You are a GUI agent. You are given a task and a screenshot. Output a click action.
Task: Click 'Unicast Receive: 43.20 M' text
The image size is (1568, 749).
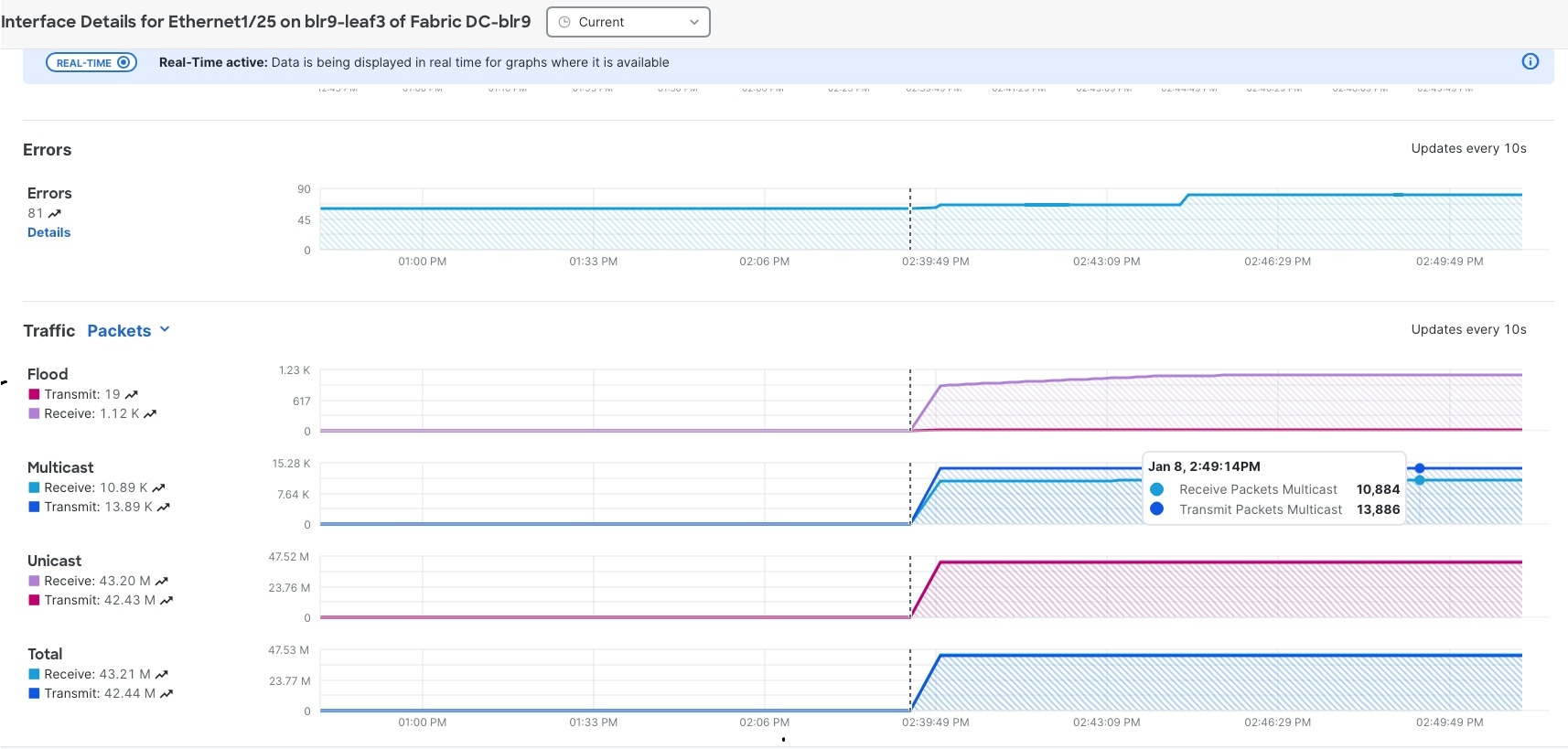point(97,581)
